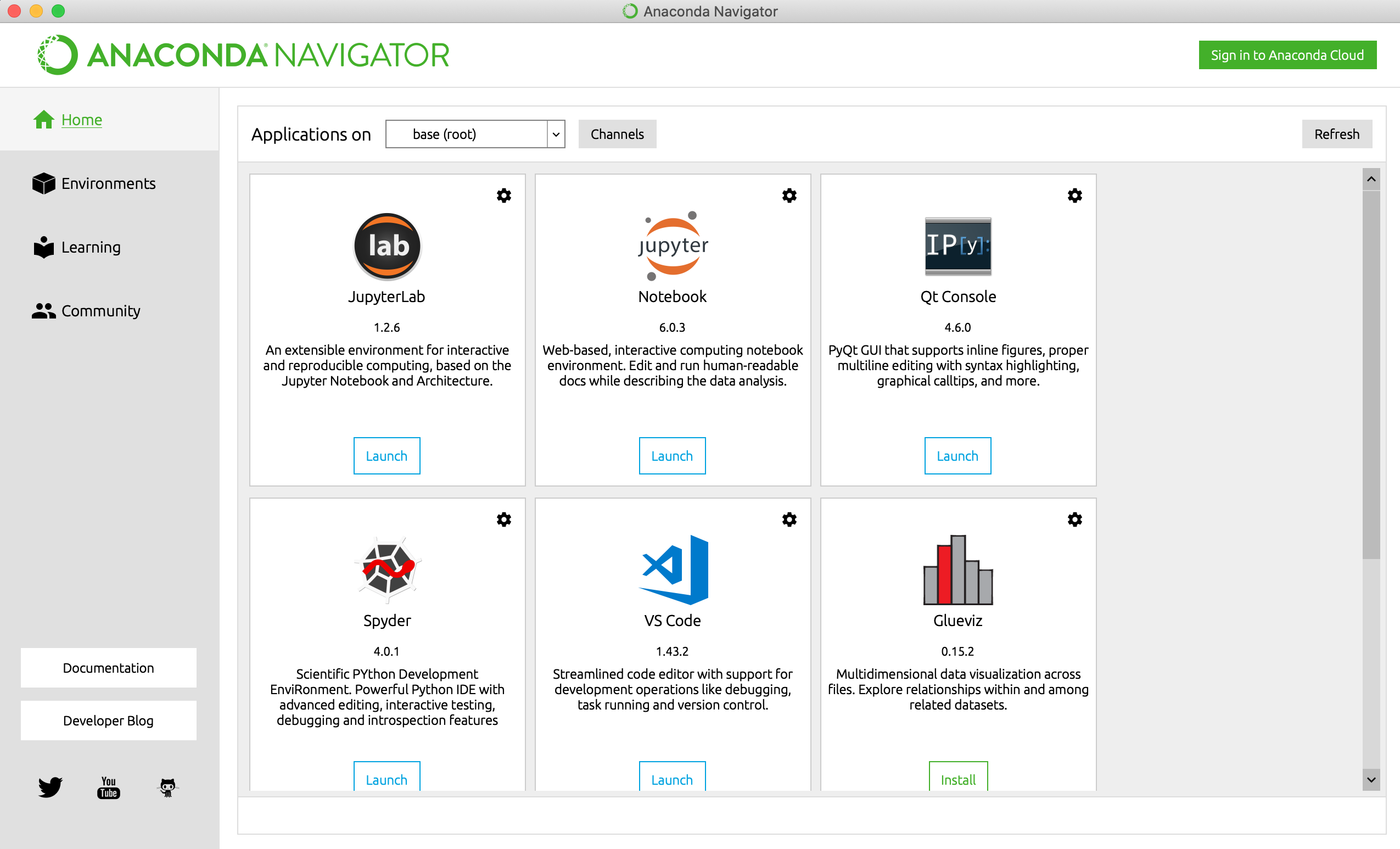Click the scrollbar down arrow
The width and height of the screenshot is (1400, 849).
[1371, 780]
